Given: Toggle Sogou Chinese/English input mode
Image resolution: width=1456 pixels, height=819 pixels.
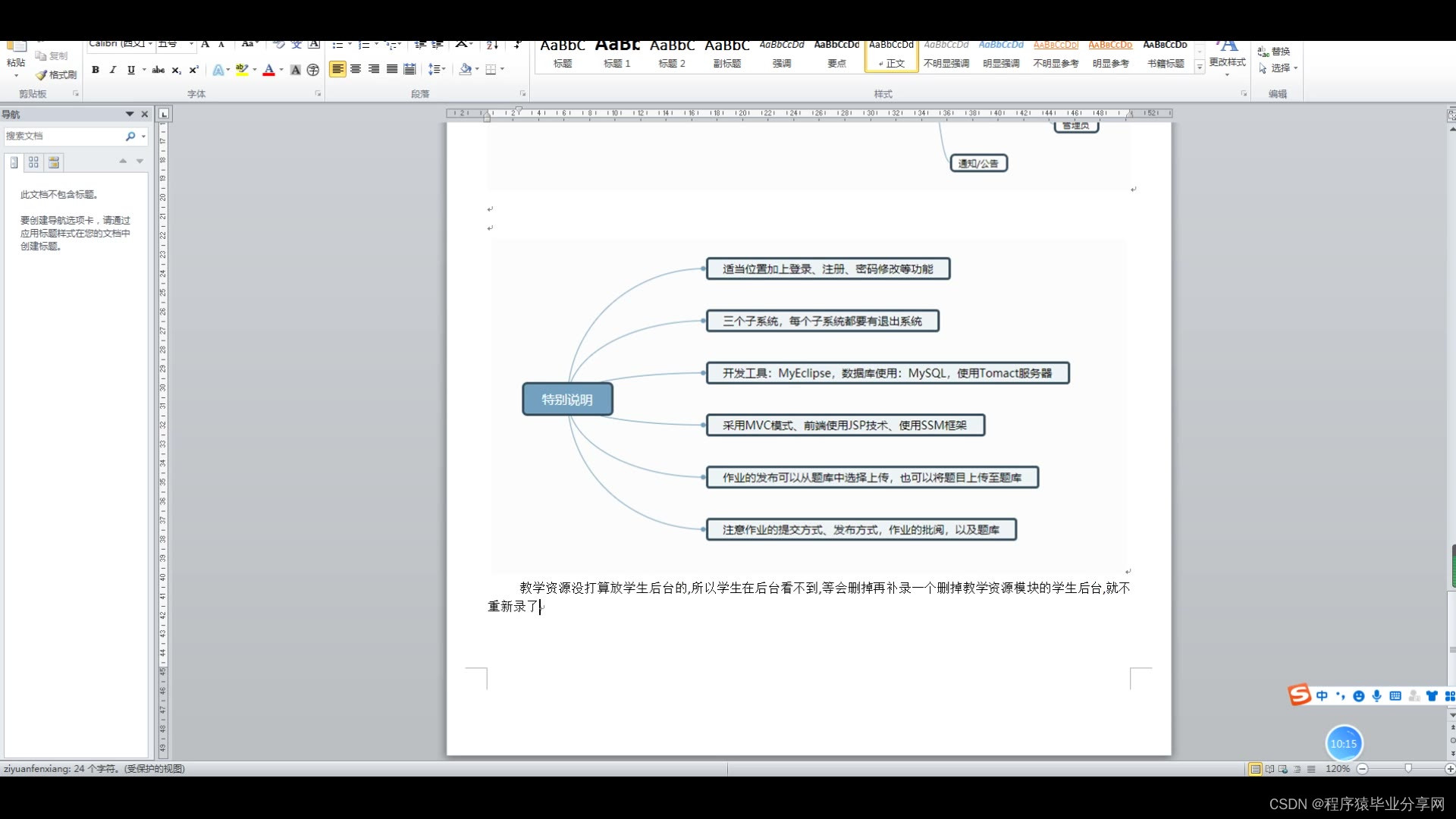Looking at the screenshot, I should click(x=1322, y=695).
